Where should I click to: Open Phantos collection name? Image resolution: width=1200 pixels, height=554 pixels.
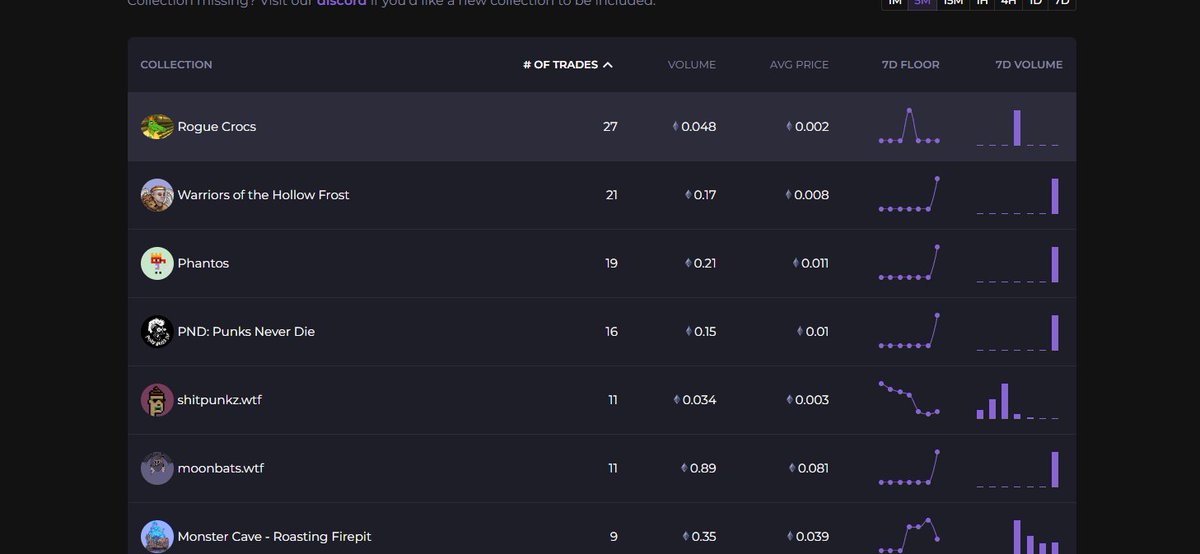tap(203, 263)
